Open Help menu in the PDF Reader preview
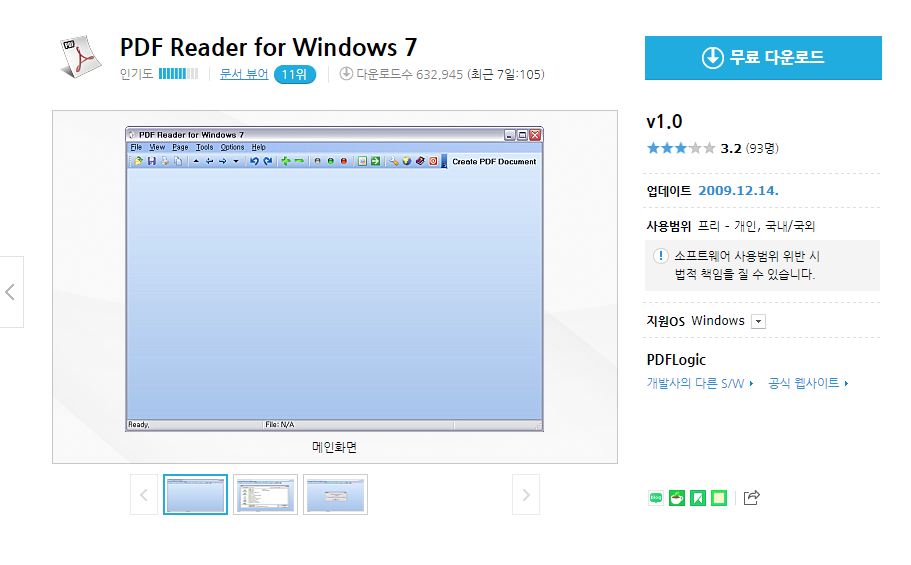The width and height of the screenshot is (911, 565). pos(259,147)
